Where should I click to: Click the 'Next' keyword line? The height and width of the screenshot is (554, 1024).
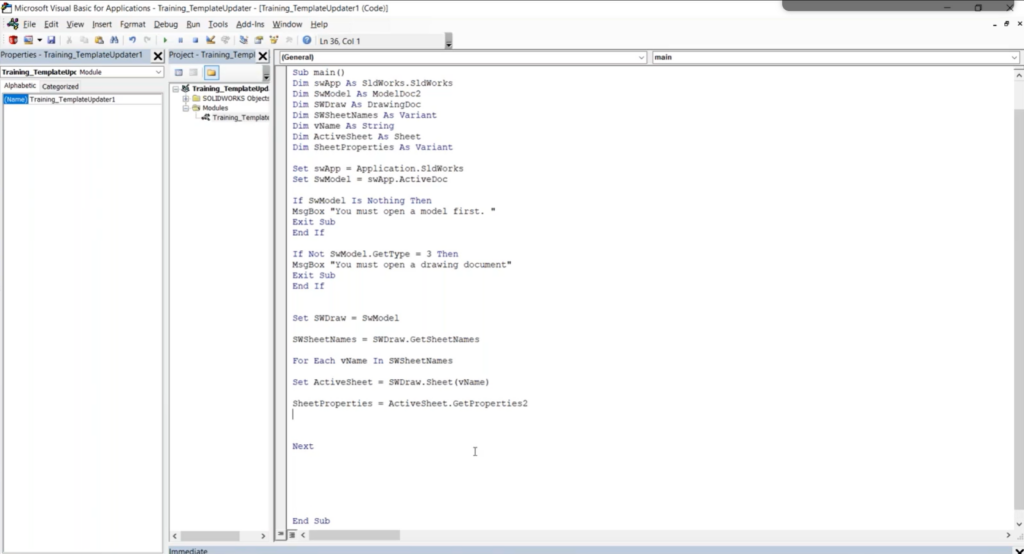(x=302, y=446)
